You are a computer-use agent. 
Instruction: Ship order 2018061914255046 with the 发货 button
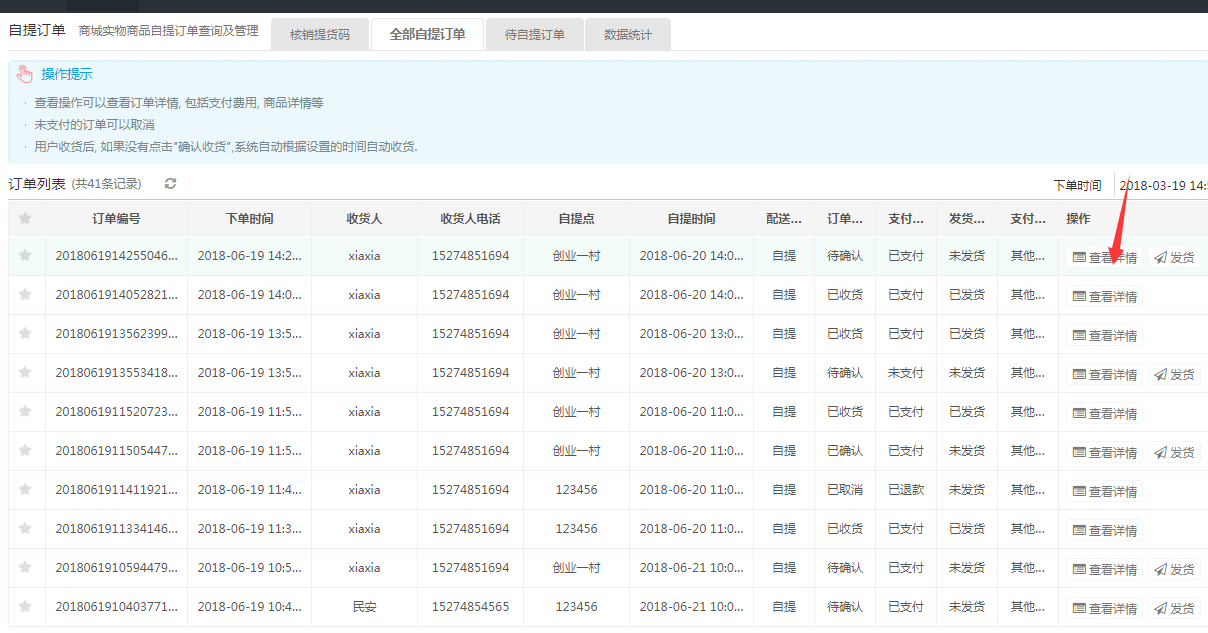(x=1174, y=257)
